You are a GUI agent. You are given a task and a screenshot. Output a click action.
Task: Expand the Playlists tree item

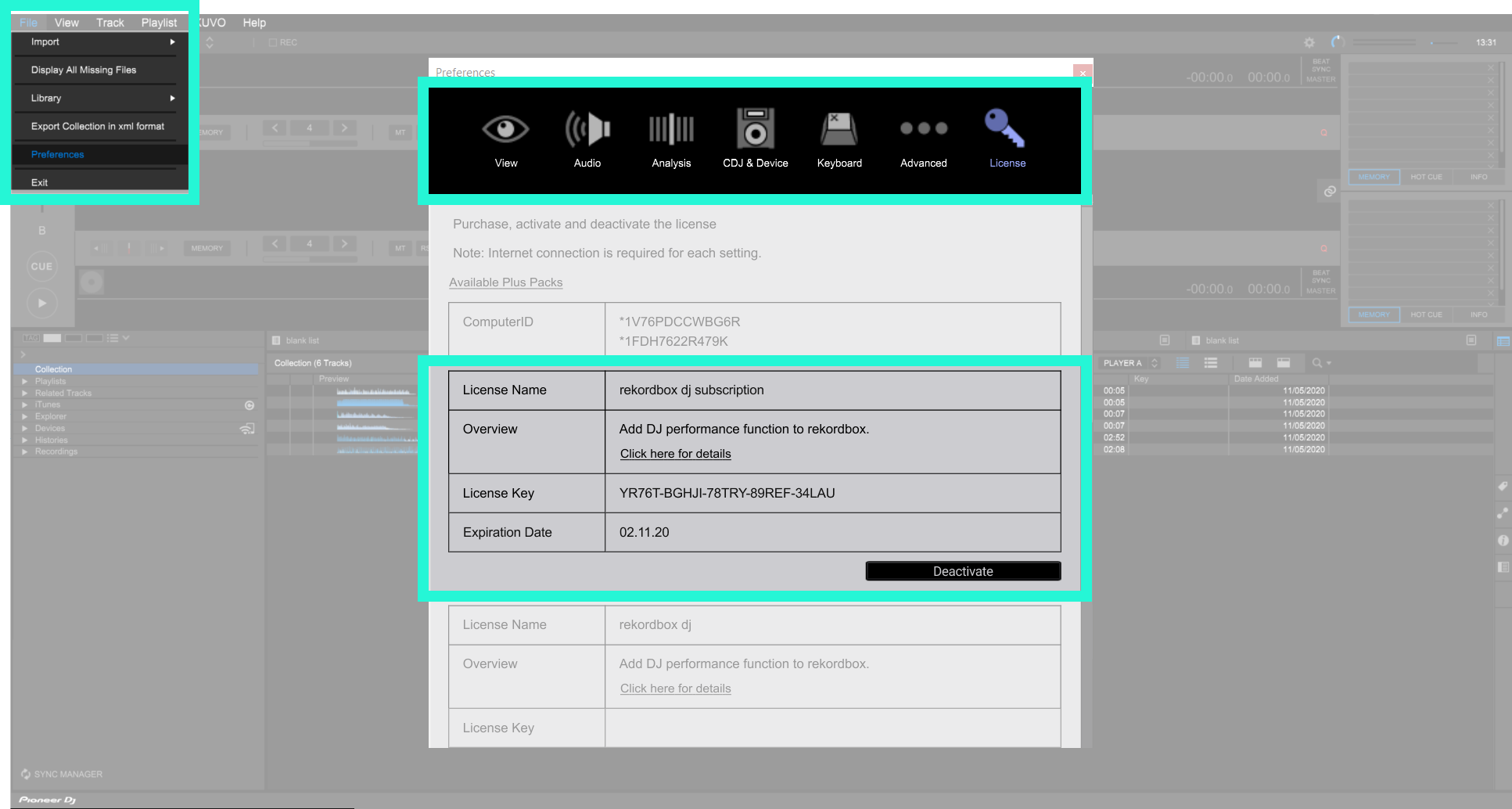click(x=25, y=382)
